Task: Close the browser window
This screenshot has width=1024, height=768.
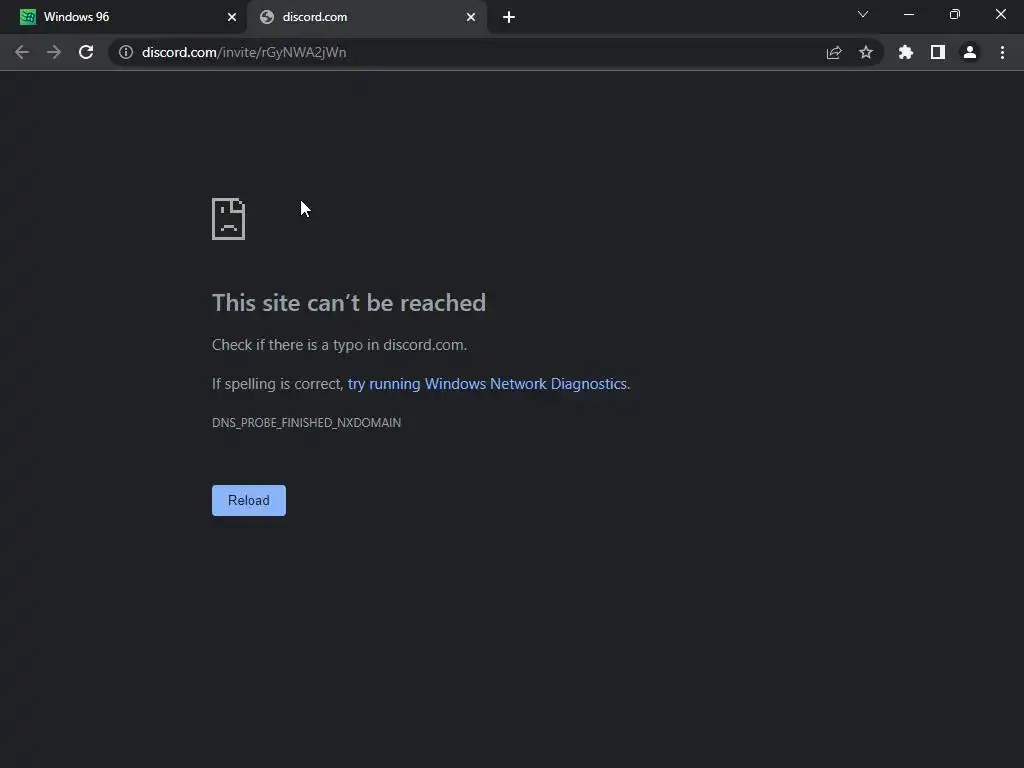Action: tap(1000, 14)
